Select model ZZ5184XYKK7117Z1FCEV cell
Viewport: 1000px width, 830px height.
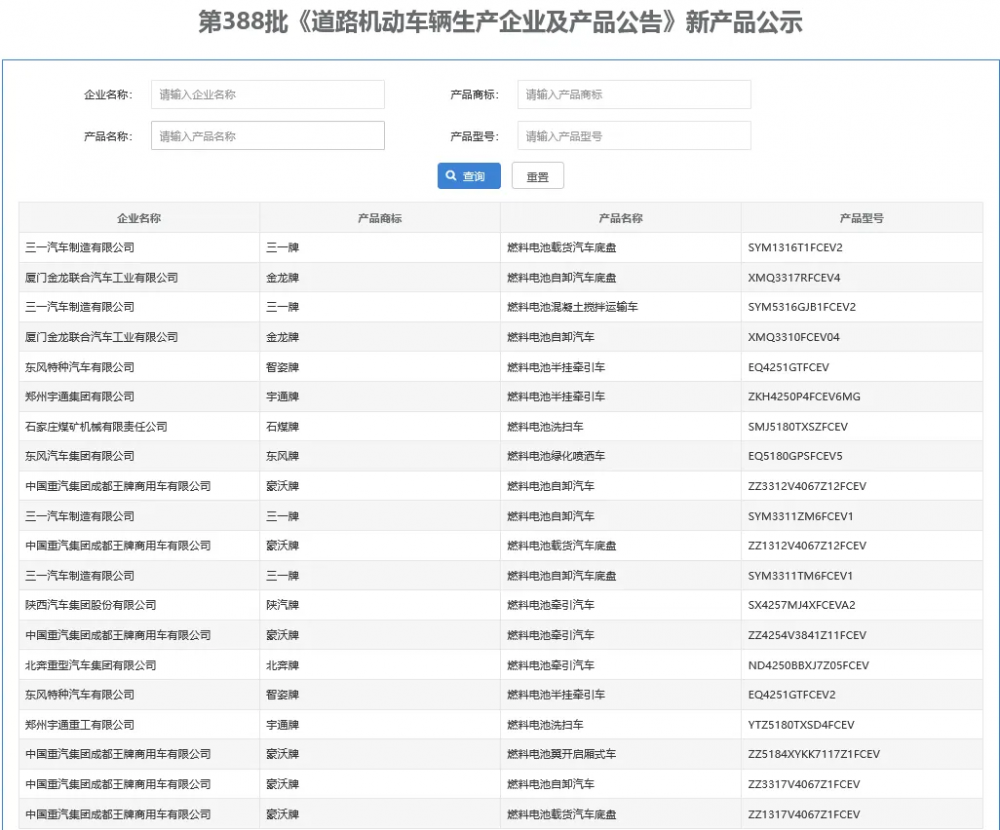coord(862,754)
